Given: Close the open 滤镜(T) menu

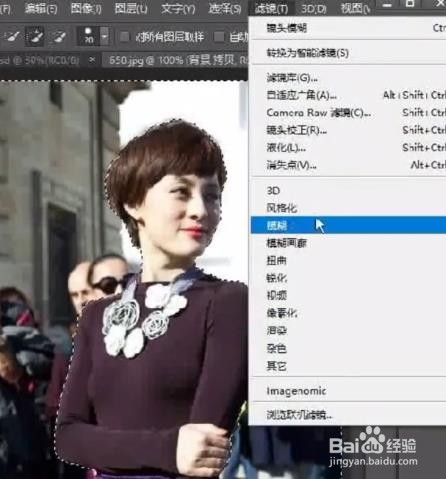Looking at the screenshot, I should [x=271, y=8].
